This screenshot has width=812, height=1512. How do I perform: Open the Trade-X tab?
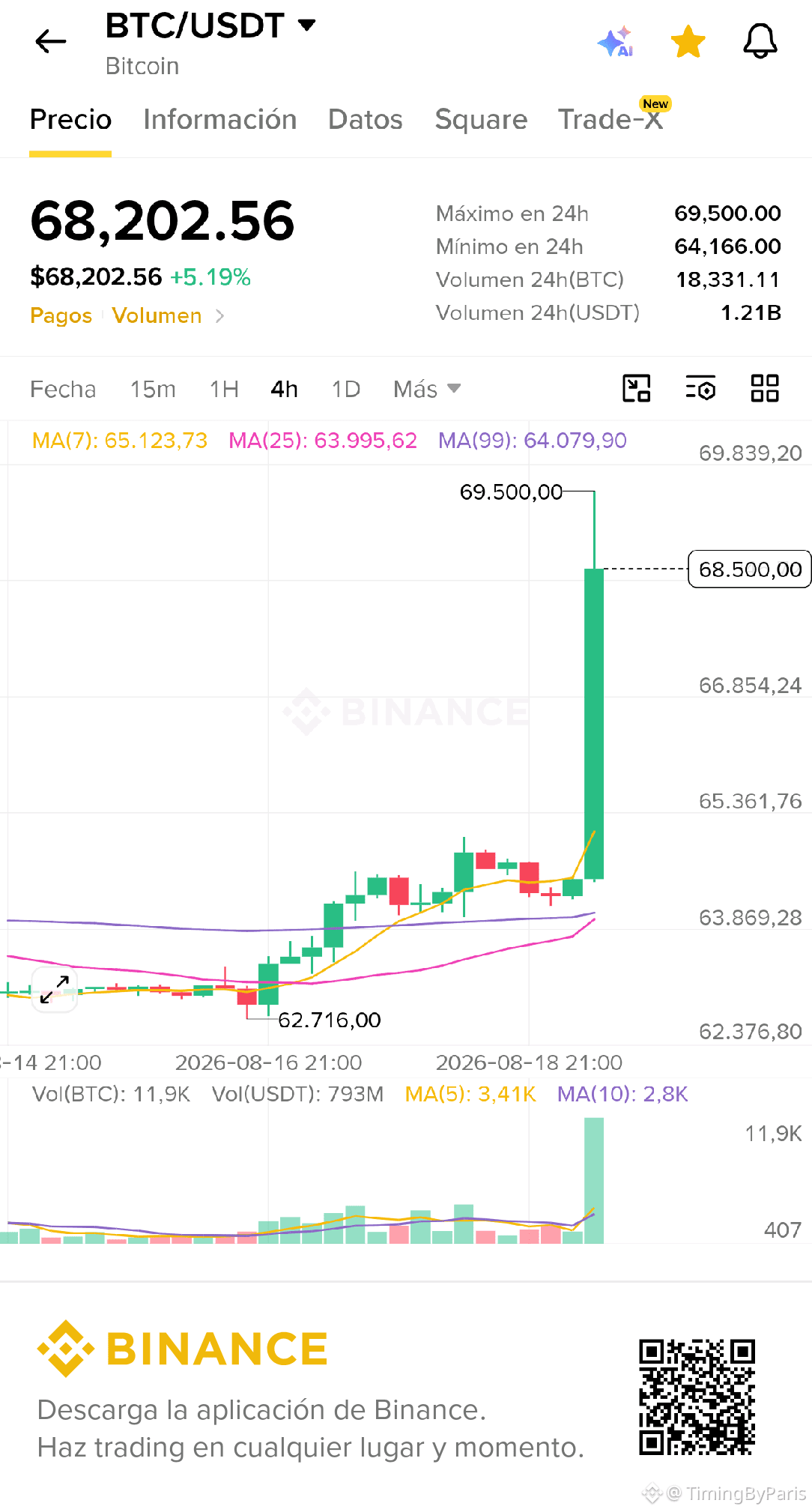click(x=610, y=119)
